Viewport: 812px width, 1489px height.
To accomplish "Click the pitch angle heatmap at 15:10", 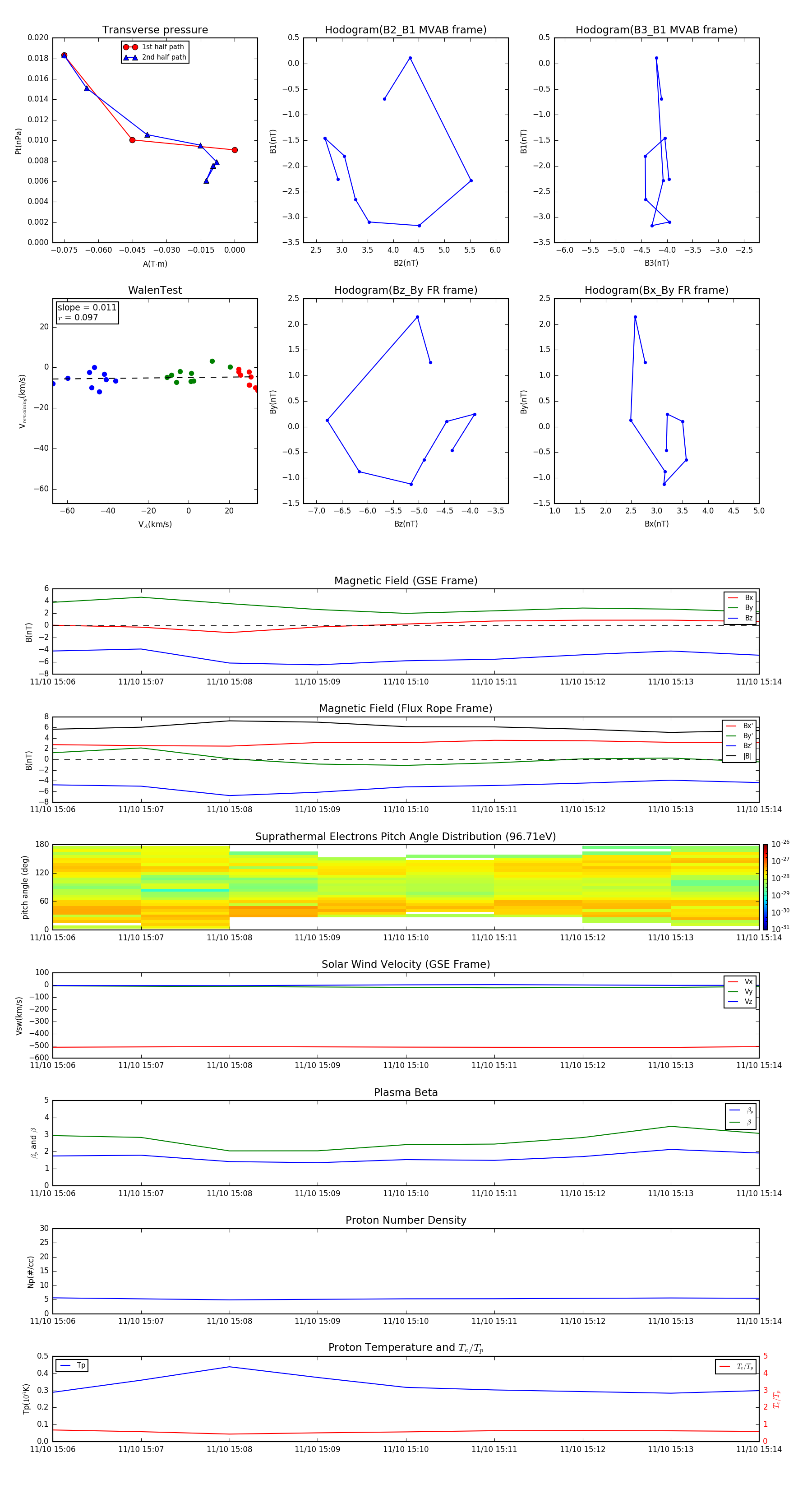I will 406,887.
